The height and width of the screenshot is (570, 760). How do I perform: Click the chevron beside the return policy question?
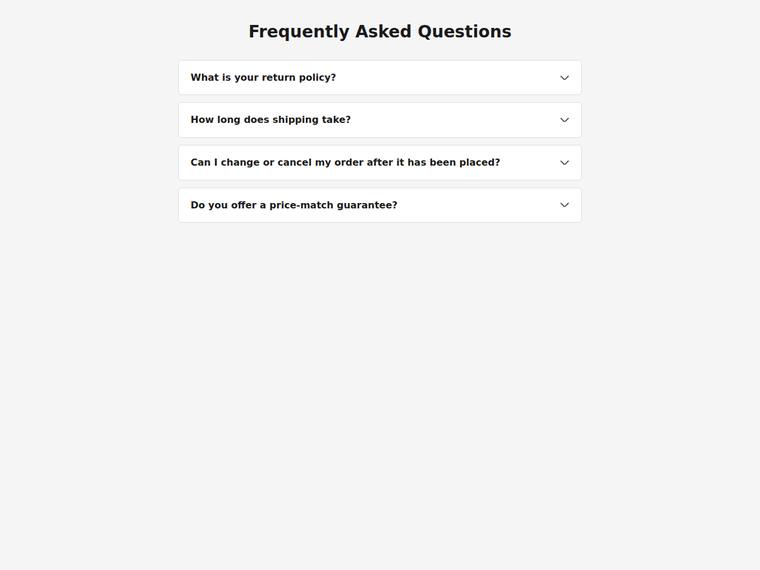564,78
